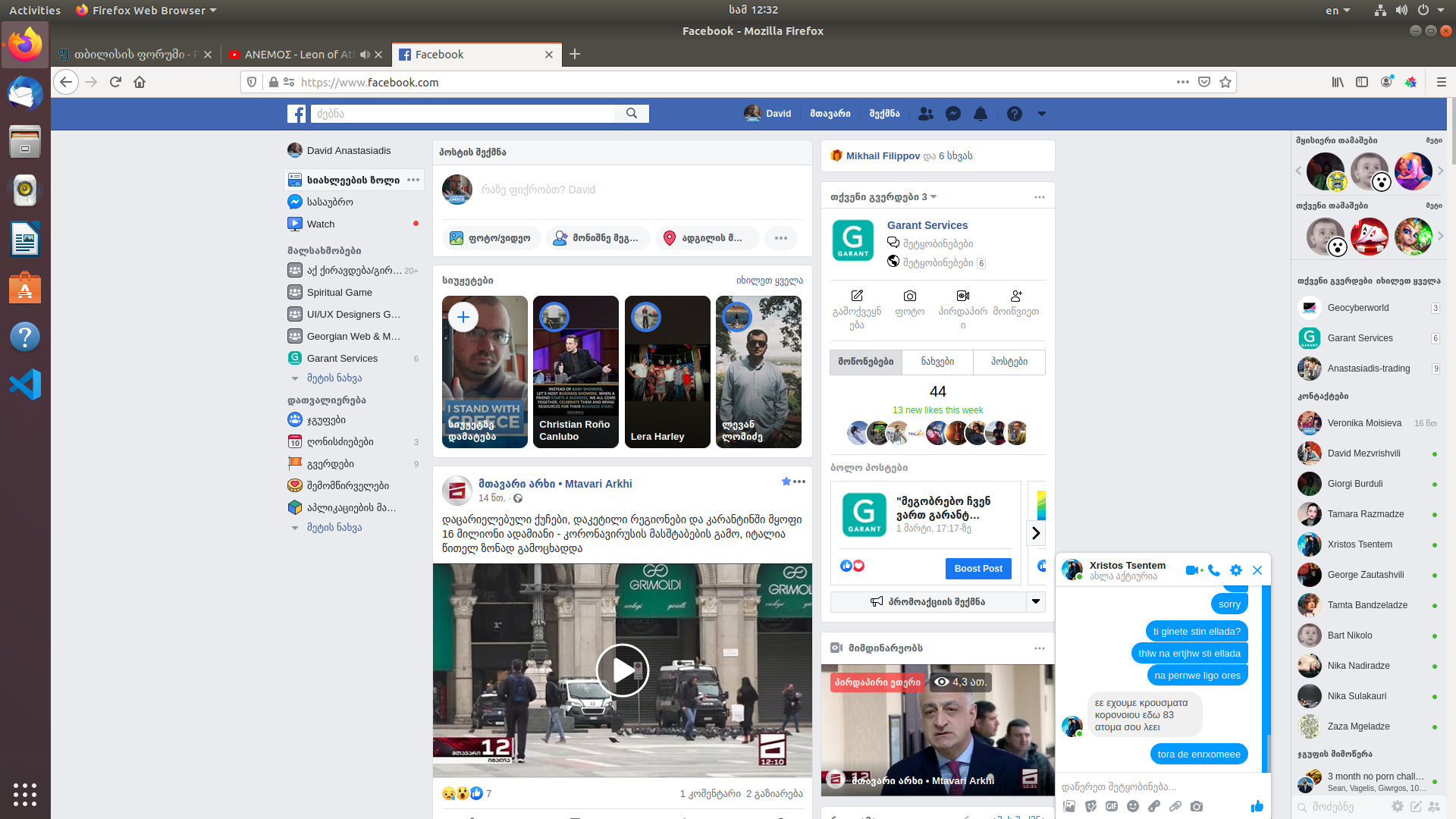Switch to the პოსტები tab
This screenshot has height=819, width=1456.
pyautogui.click(x=1009, y=362)
